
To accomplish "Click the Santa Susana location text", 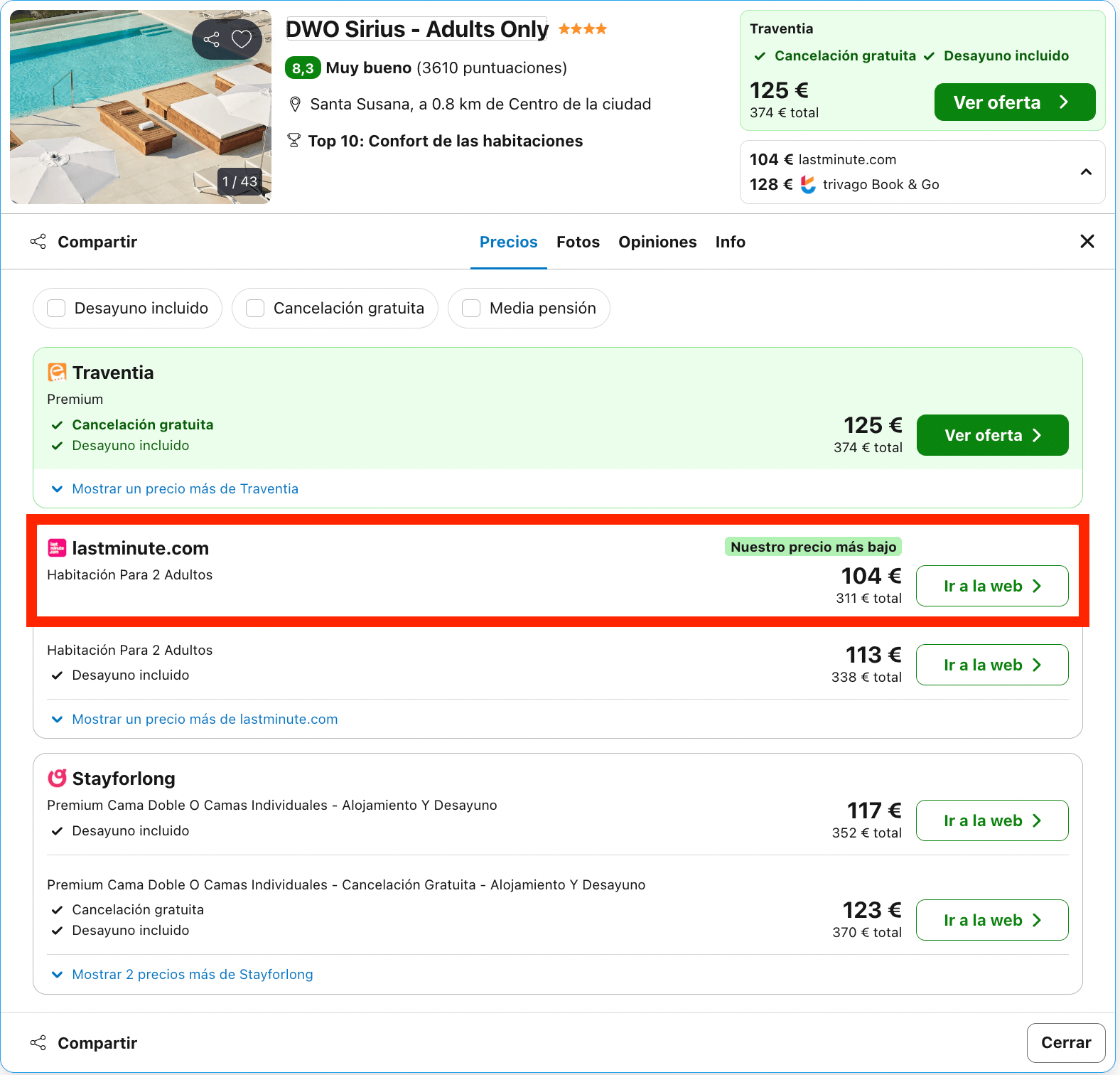I will (480, 105).
